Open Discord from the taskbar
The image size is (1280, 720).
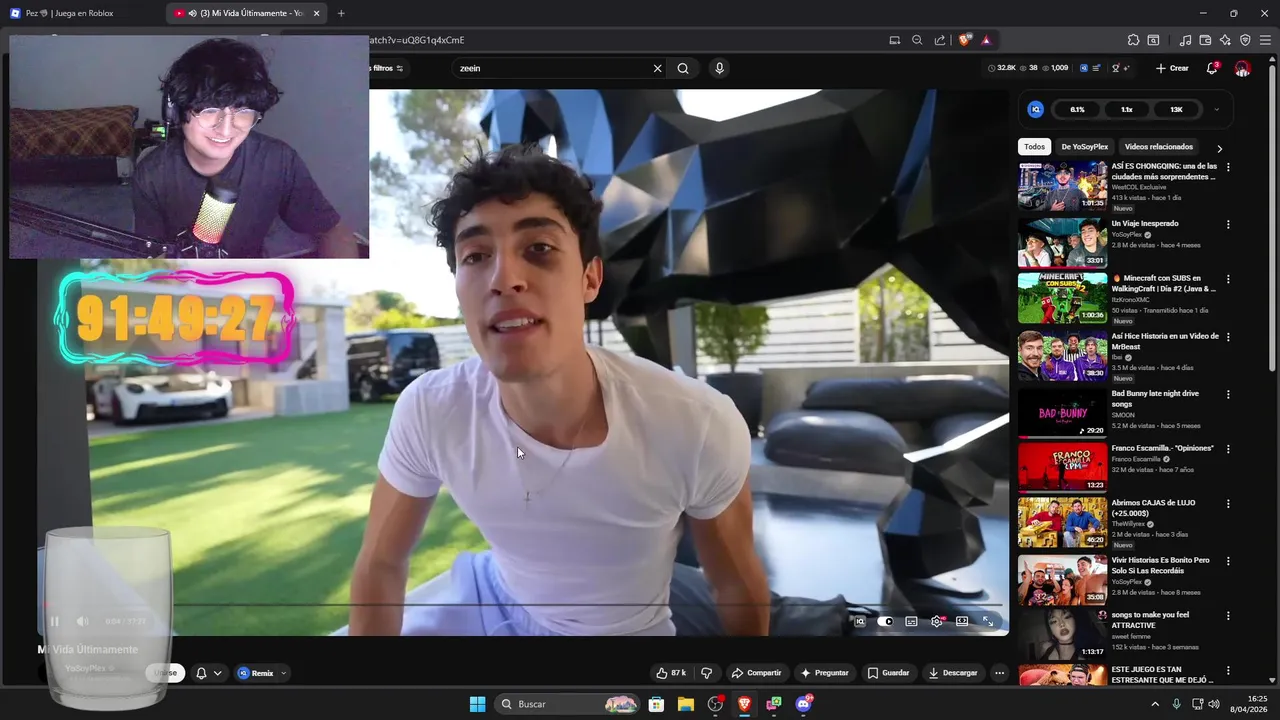[804, 704]
